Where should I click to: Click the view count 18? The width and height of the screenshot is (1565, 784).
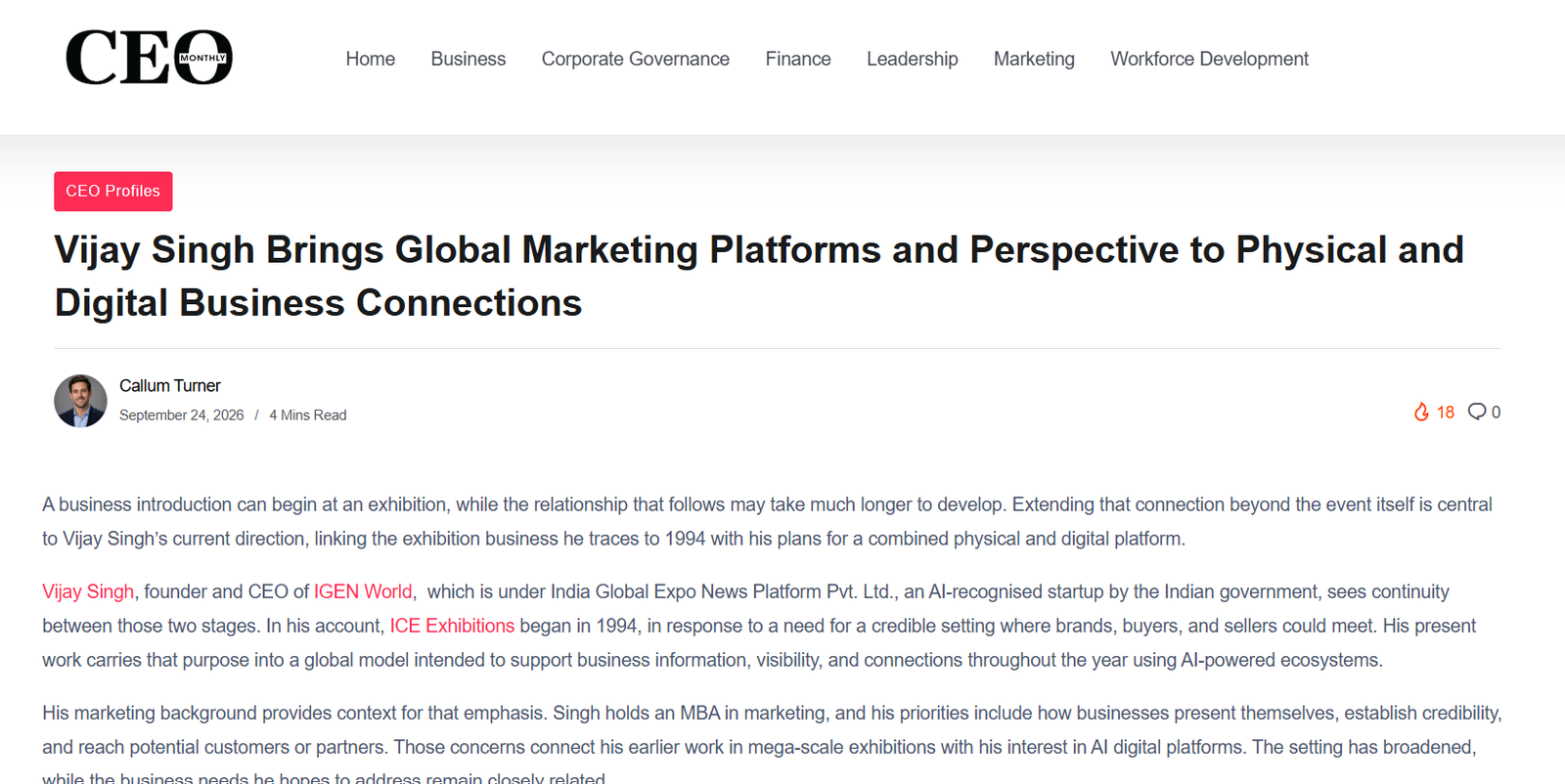tap(1446, 413)
